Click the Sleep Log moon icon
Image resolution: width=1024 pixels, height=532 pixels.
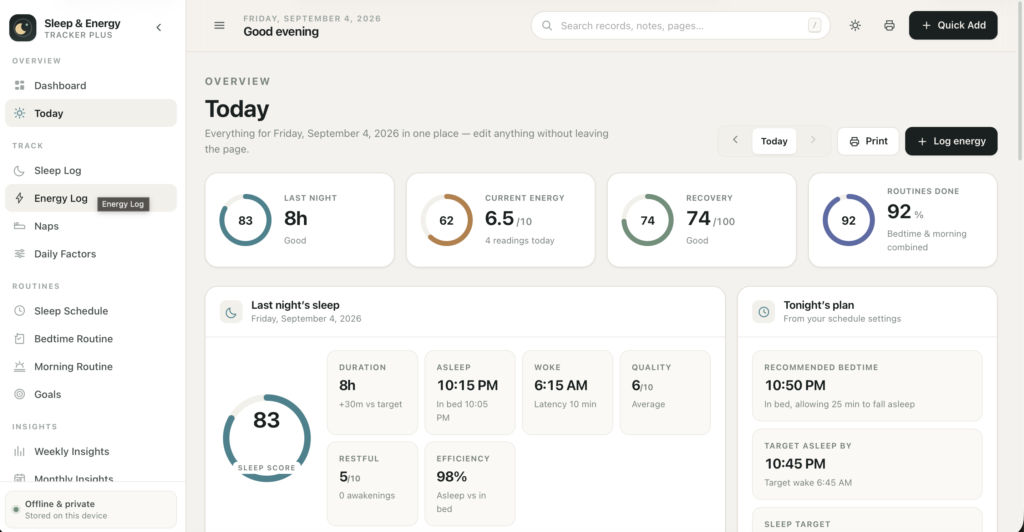pos(20,170)
